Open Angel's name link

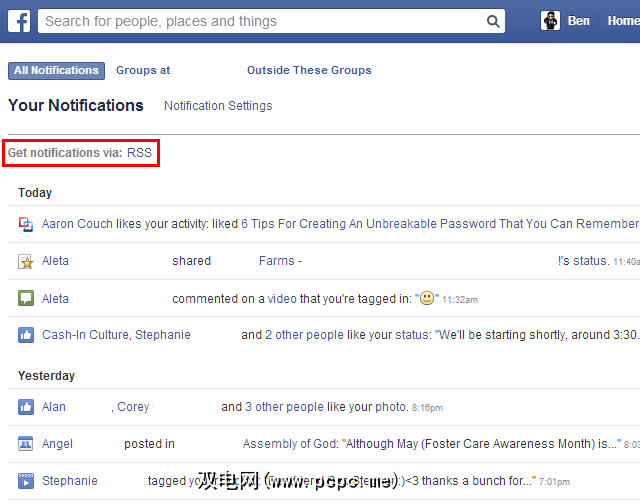click(x=57, y=444)
